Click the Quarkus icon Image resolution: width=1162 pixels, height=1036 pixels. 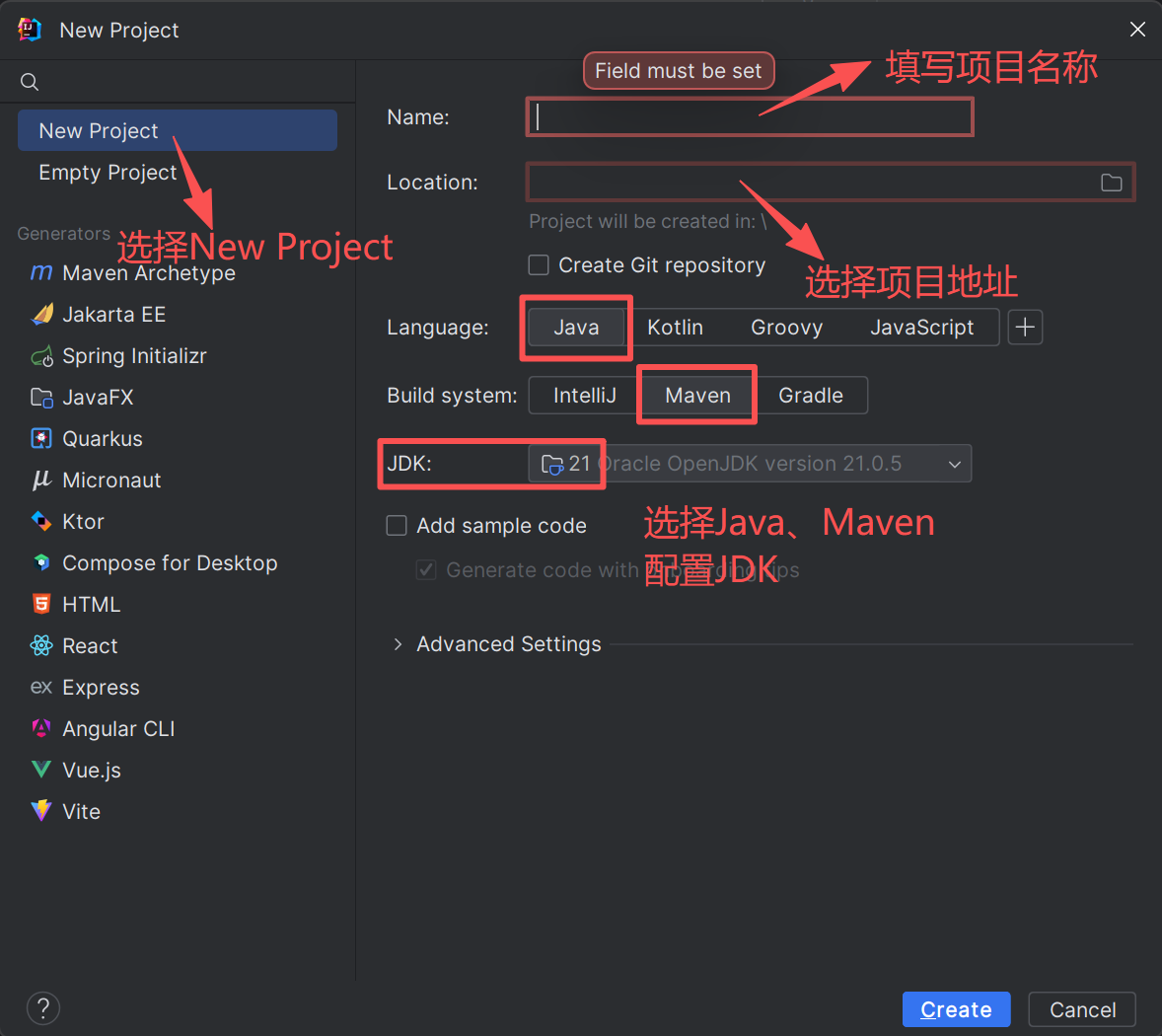pos(41,439)
